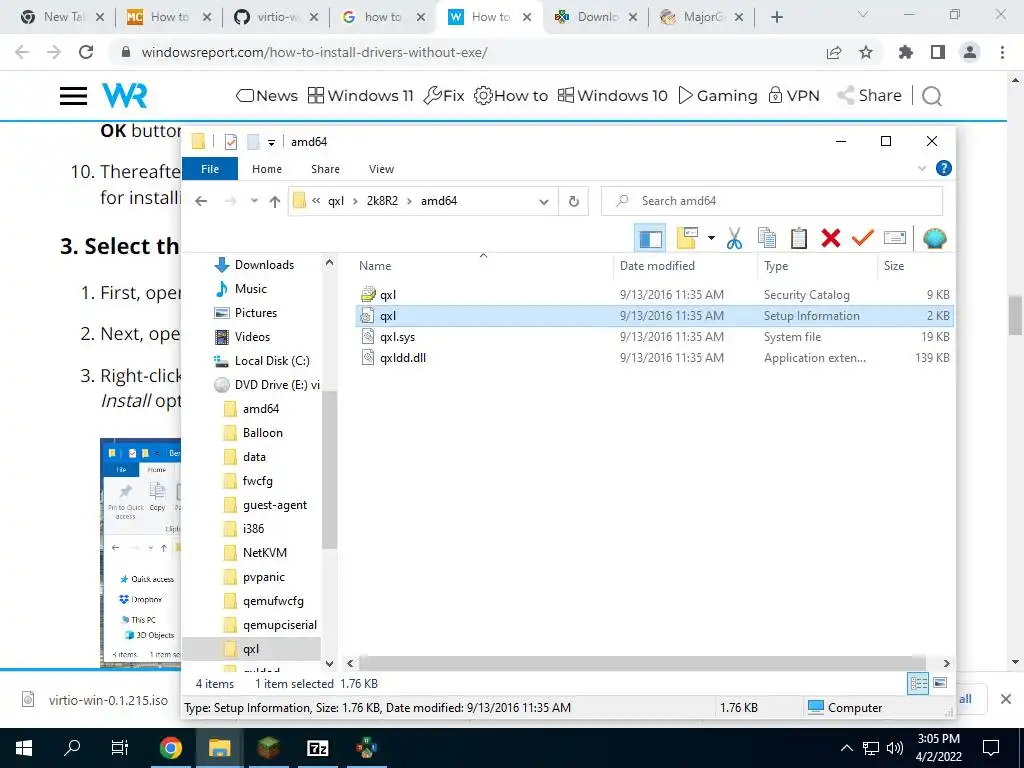This screenshot has height=768, width=1024.
Task: Click the orange checkmark Properties icon
Action: (x=863, y=238)
